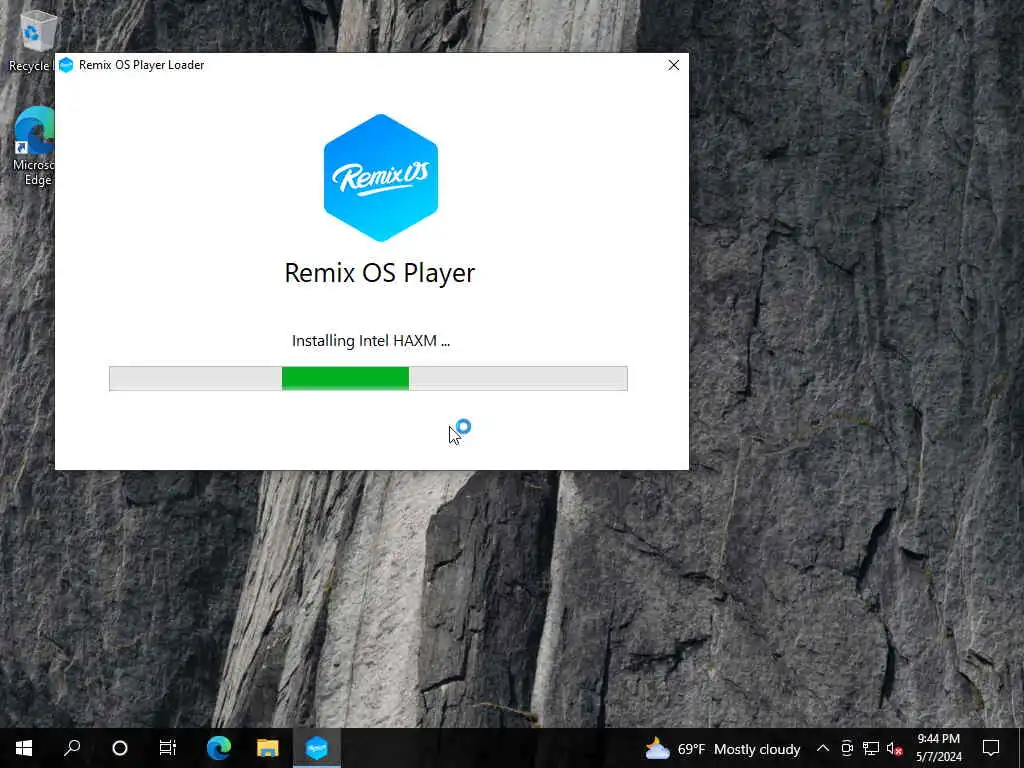The height and width of the screenshot is (768, 1024).
Task: Launch Microsoft Edge from the taskbar
Action: [219, 748]
